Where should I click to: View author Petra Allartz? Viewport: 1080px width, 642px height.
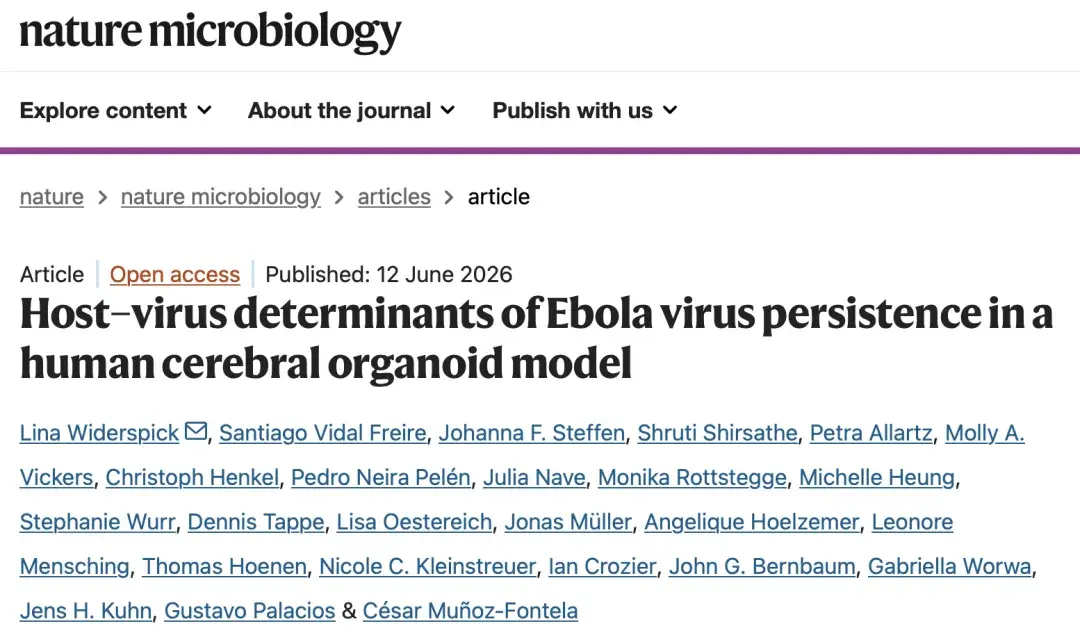(x=871, y=433)
